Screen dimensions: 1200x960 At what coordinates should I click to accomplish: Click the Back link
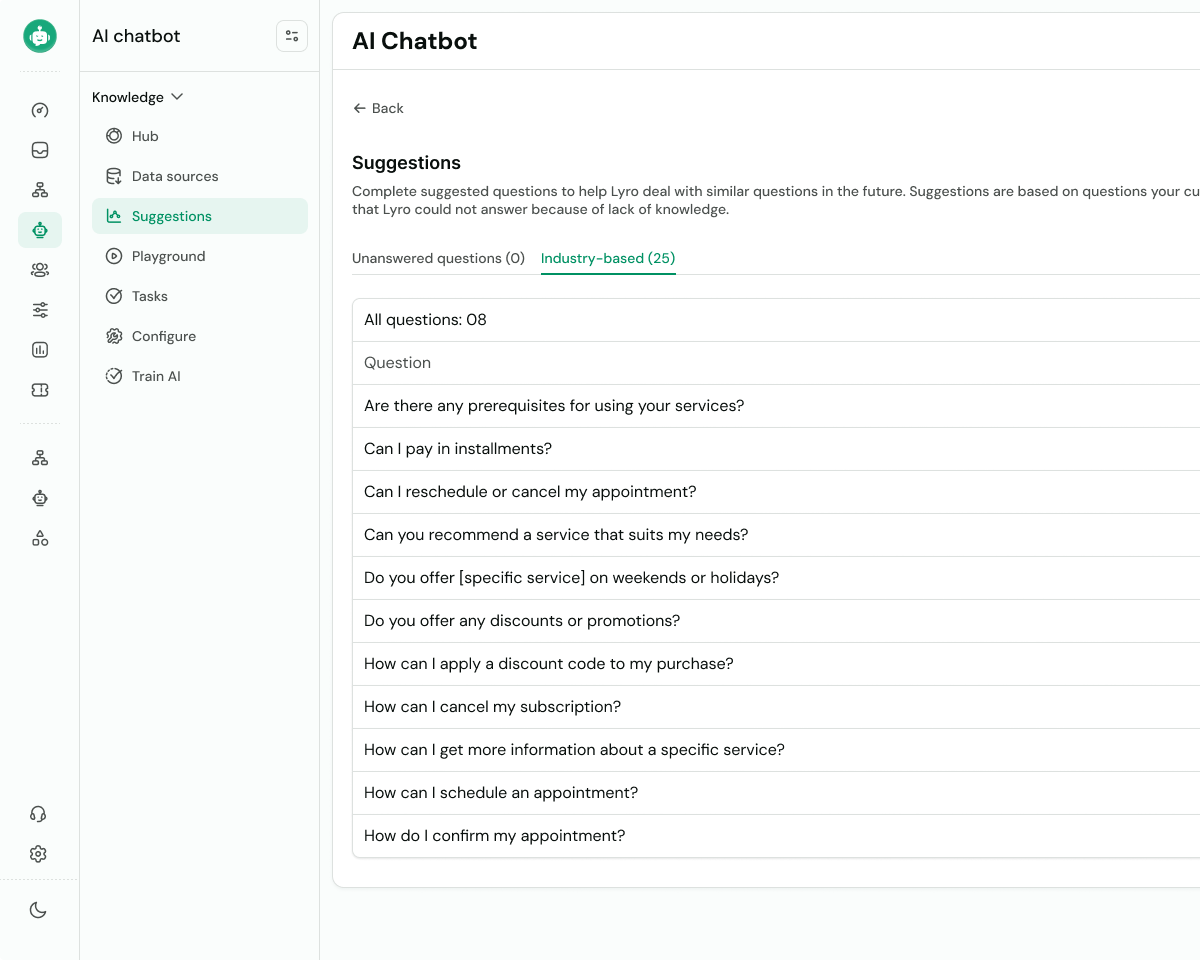click(x=378, y=108)
